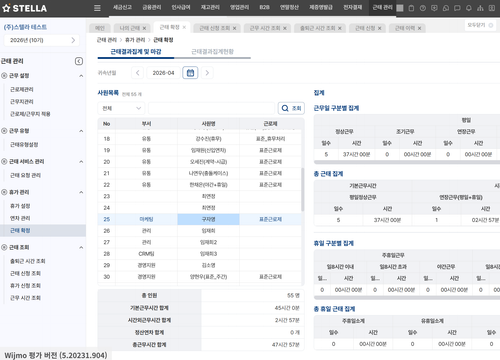Open the 전체 filter dropdown
500x360 pixels.
121,108
